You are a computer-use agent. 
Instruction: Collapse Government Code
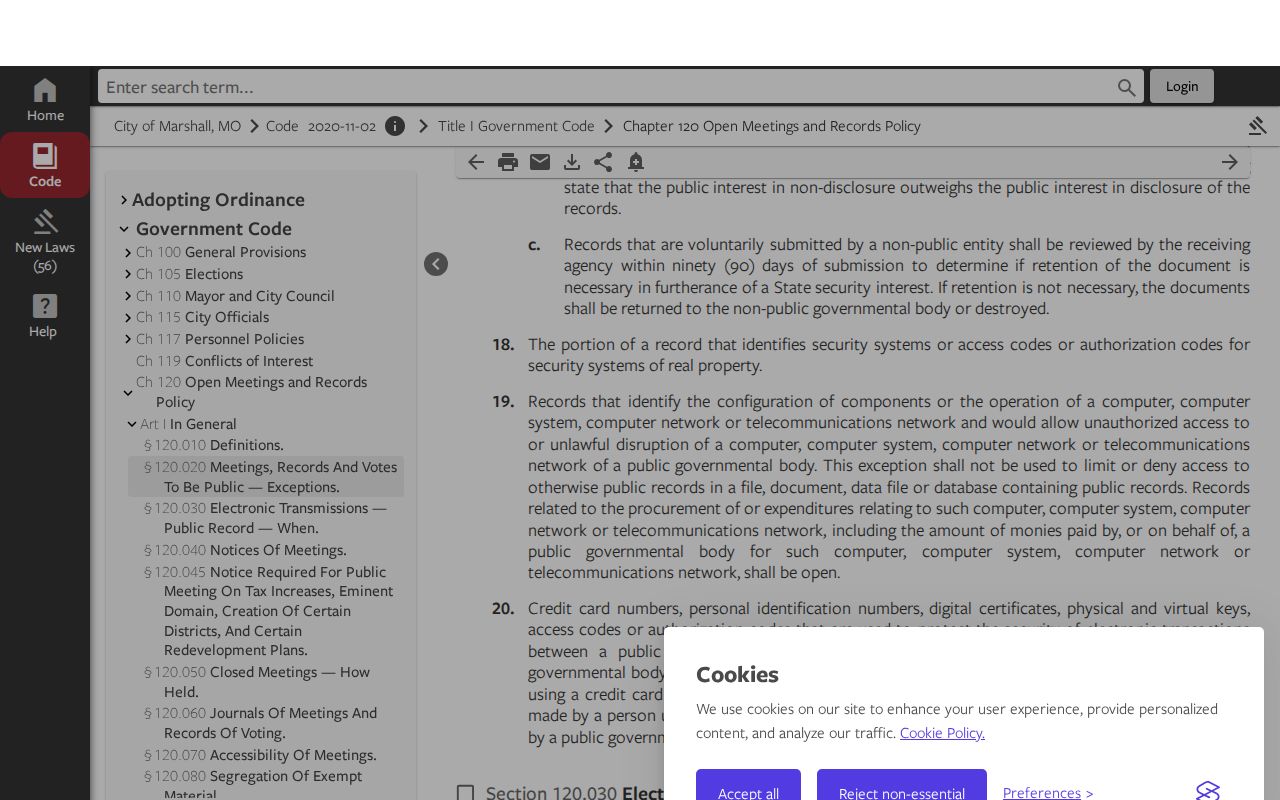tap(124, 229)
